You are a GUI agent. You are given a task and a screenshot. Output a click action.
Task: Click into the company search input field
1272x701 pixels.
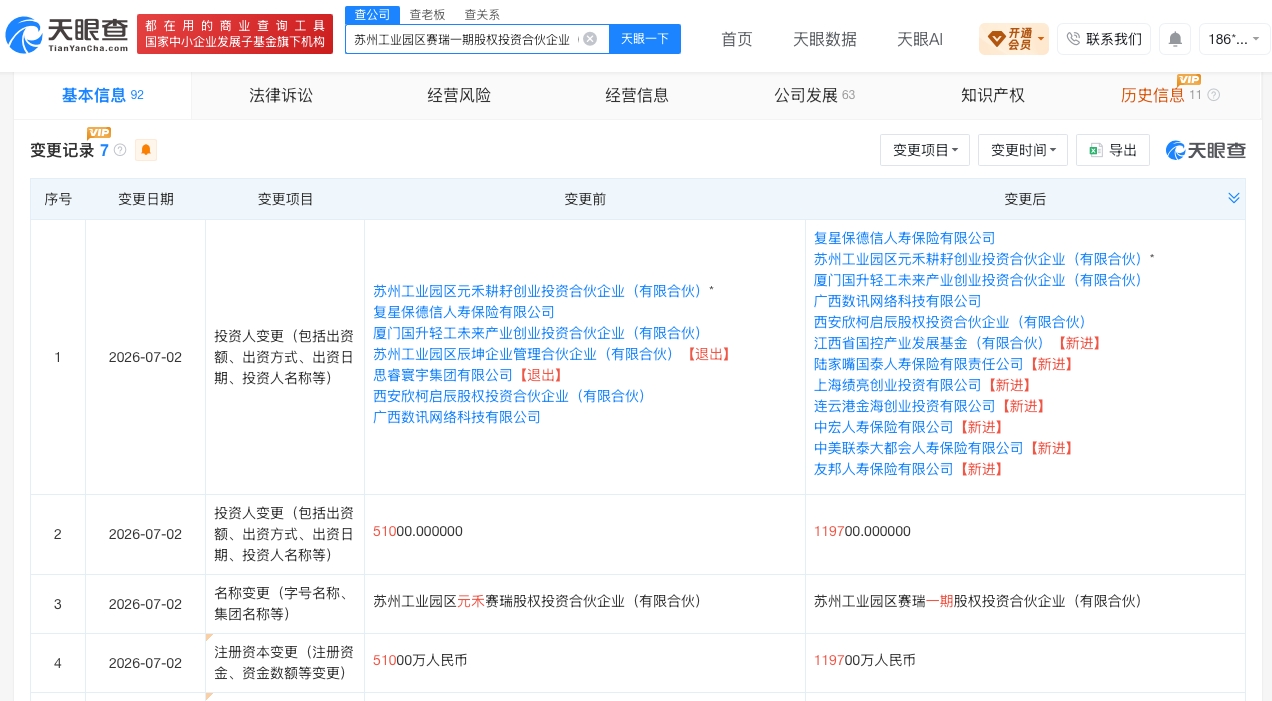[465, 39]
